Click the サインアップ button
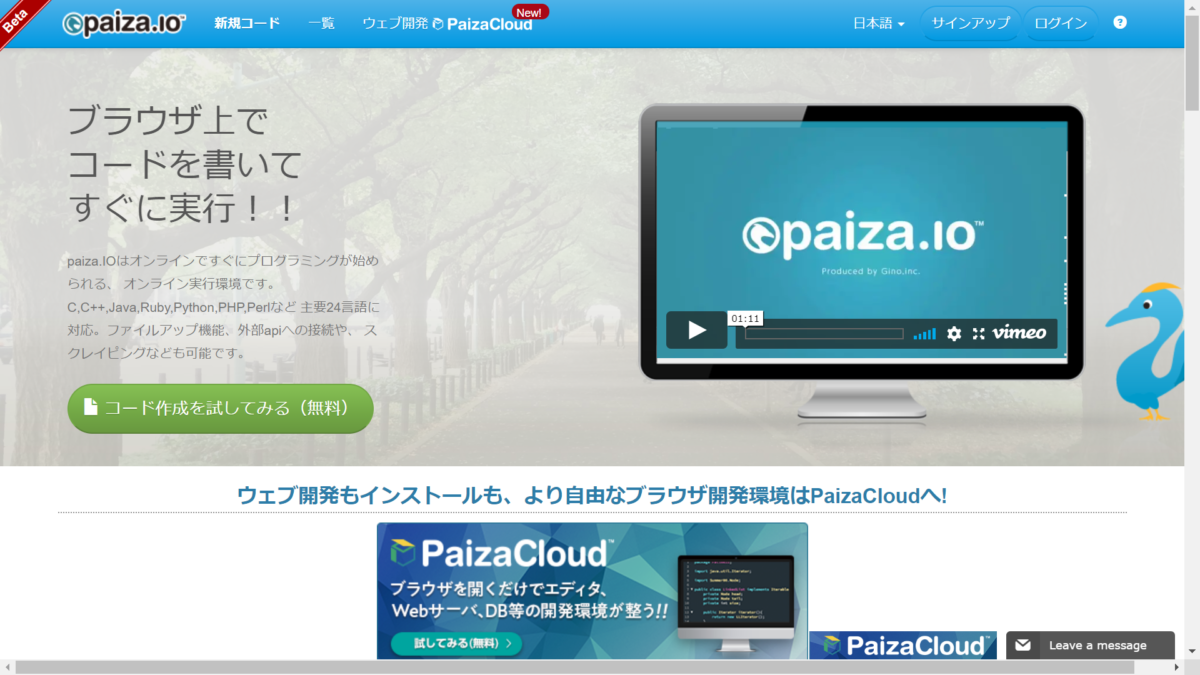Viewport: 1200px width, 675px height. click(969, 22)
